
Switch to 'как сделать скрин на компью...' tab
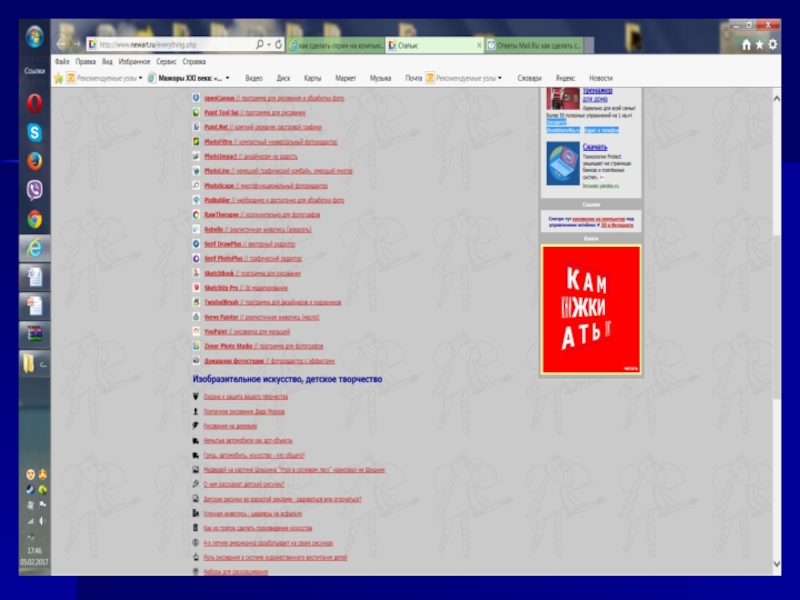pyautogui.click(x=336, y=45)
